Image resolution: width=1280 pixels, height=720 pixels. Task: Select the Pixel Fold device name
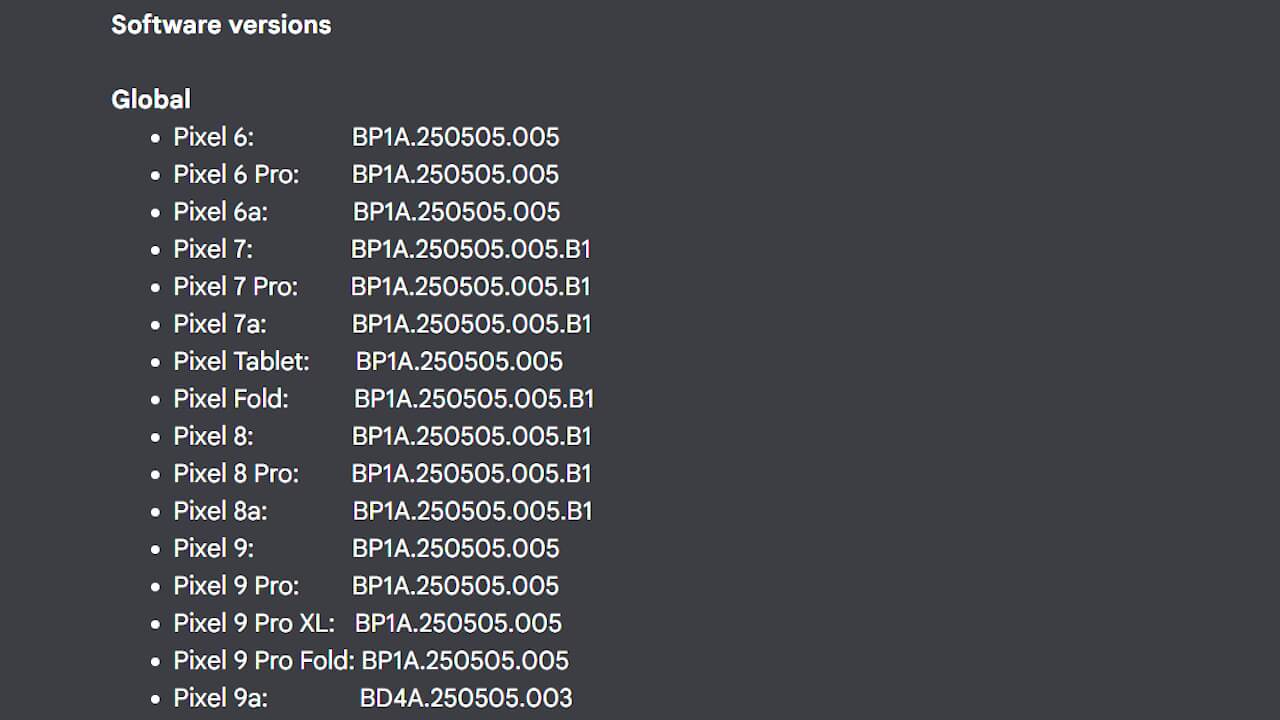click(230, 399)
